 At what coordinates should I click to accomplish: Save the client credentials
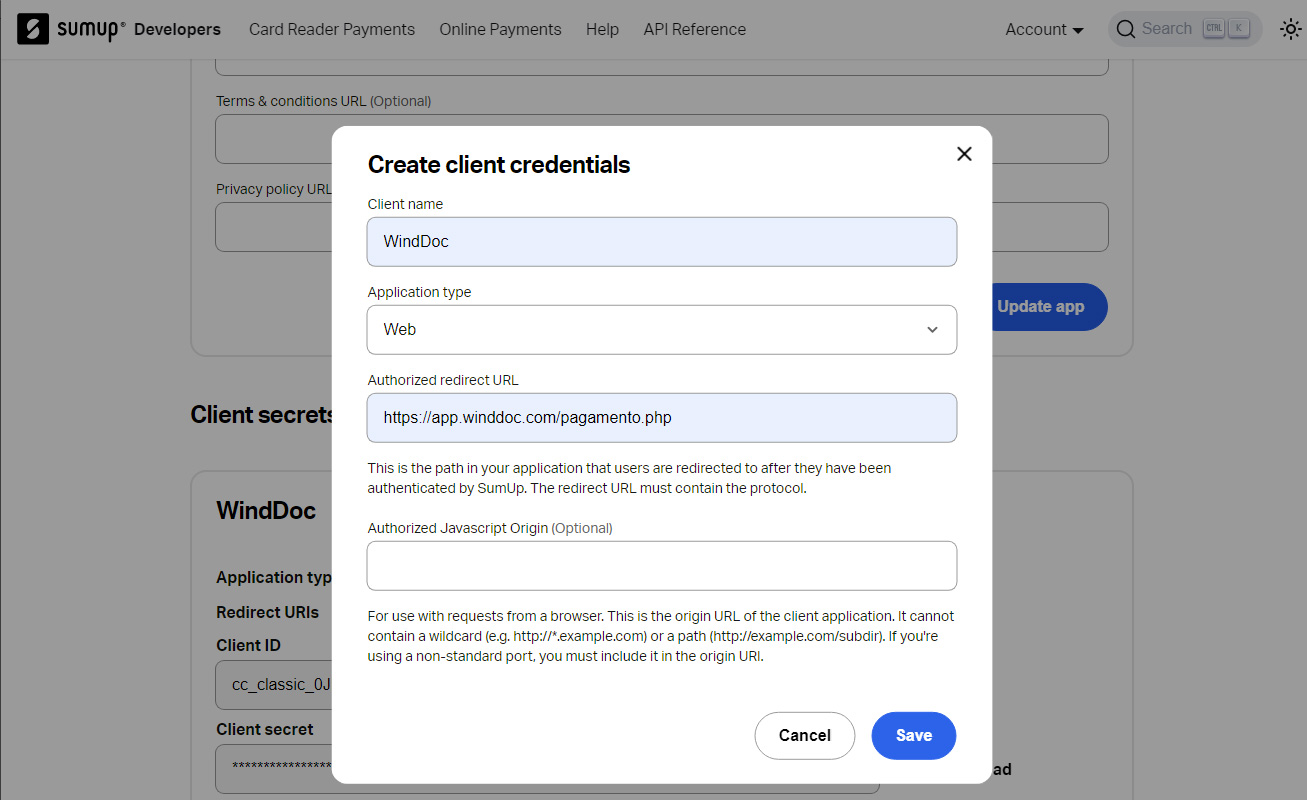coord(914,736)
